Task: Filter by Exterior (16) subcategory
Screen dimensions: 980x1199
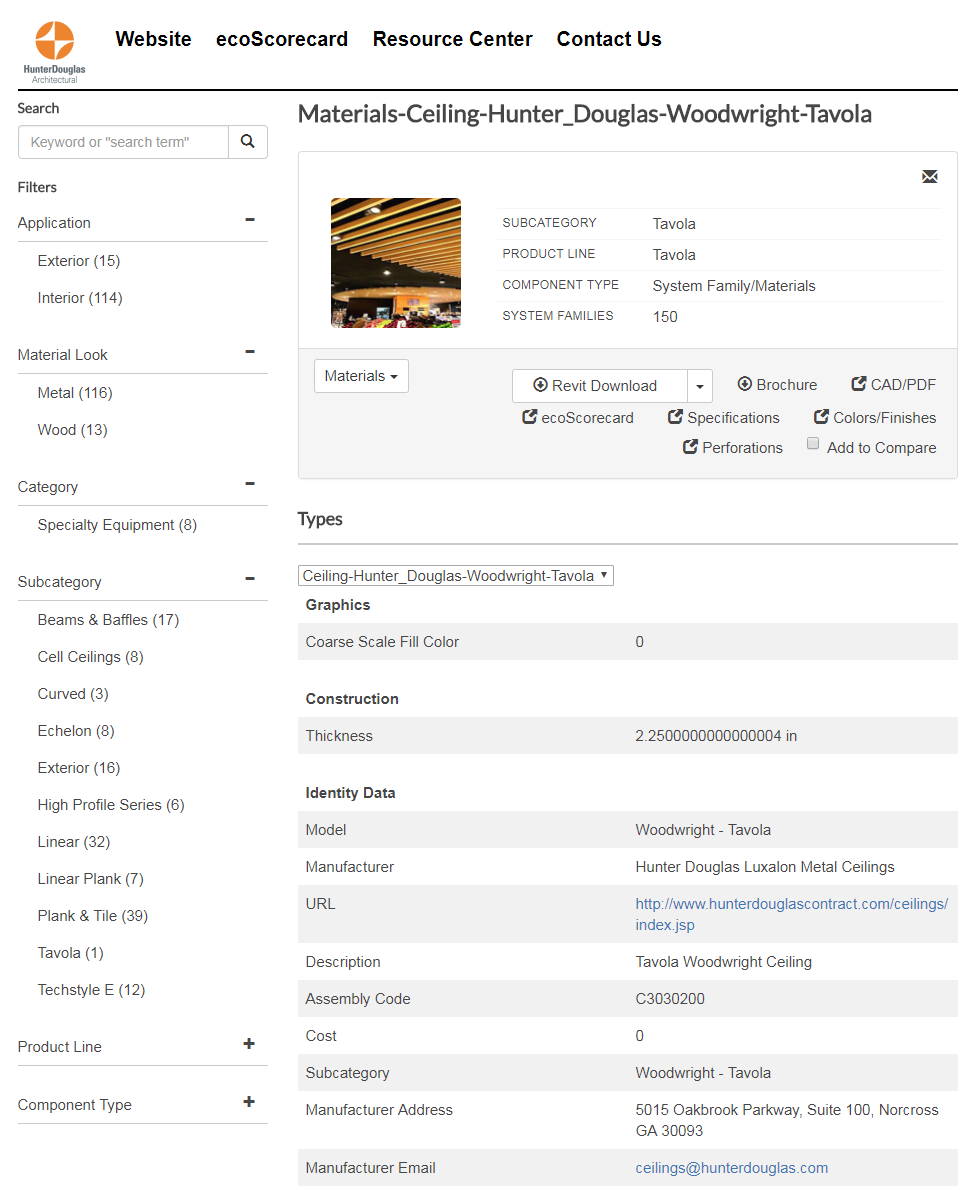Action: 79,768
